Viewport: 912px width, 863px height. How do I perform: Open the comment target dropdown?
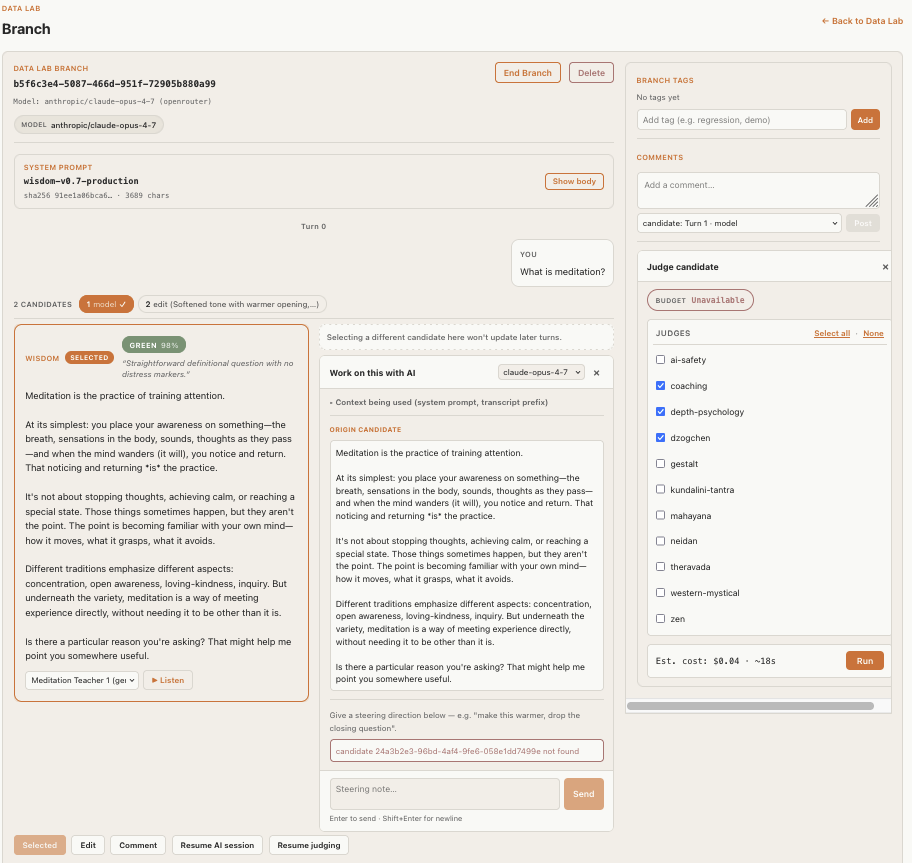point(739,223)
